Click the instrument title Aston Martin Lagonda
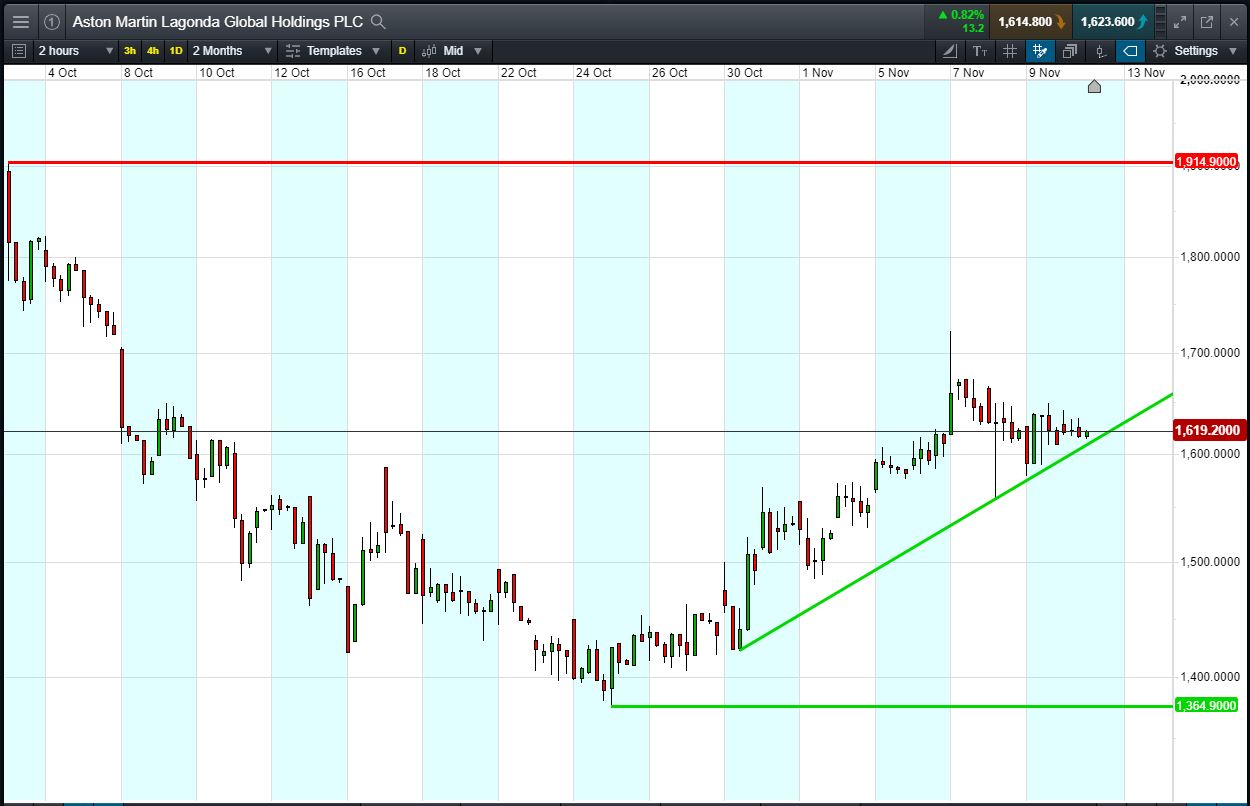1250x806 pixels. [x=217, y=21]
